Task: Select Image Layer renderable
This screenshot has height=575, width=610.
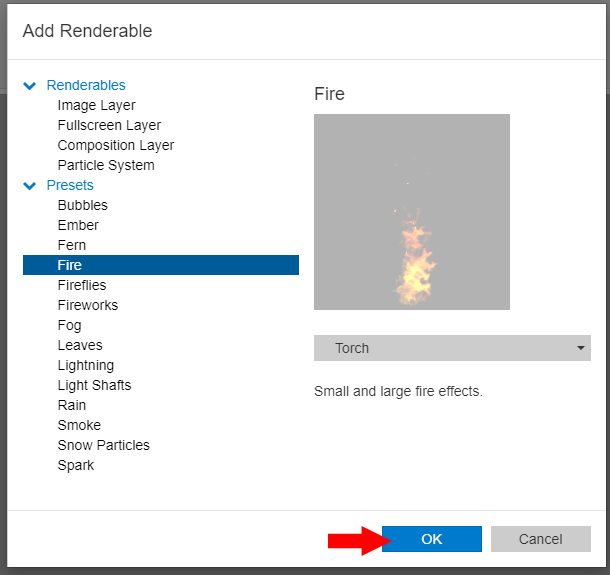Action: (96, 105)
